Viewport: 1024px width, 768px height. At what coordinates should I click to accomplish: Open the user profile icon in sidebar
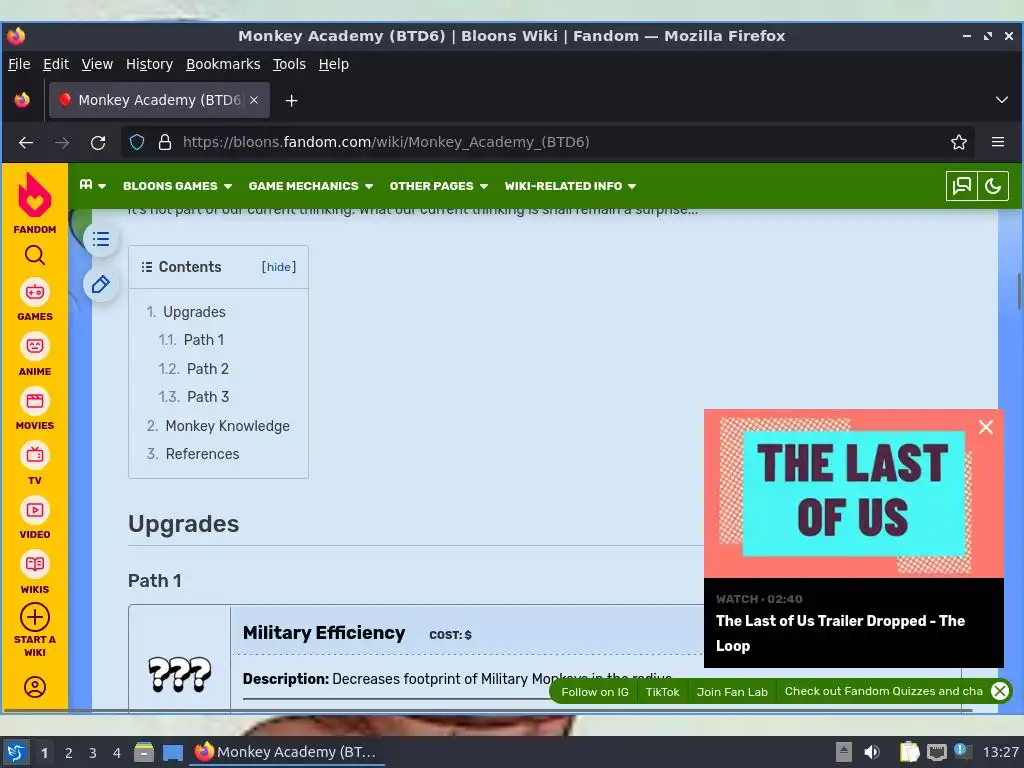[x=35, y=687]
